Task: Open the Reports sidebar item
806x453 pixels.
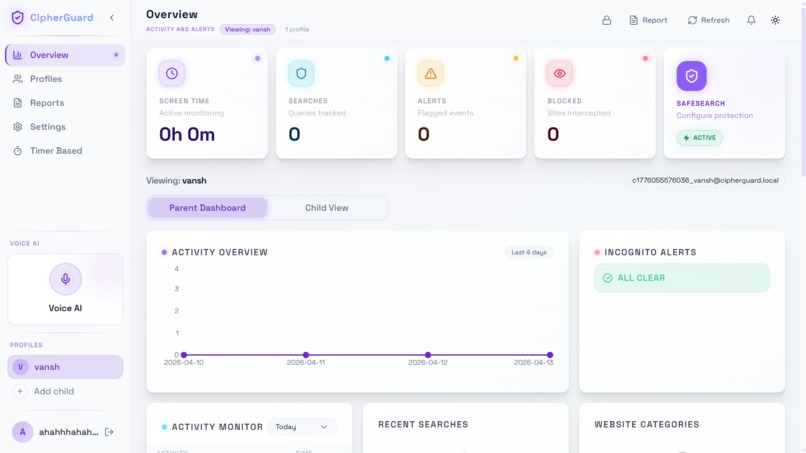Action: point(65,103)
